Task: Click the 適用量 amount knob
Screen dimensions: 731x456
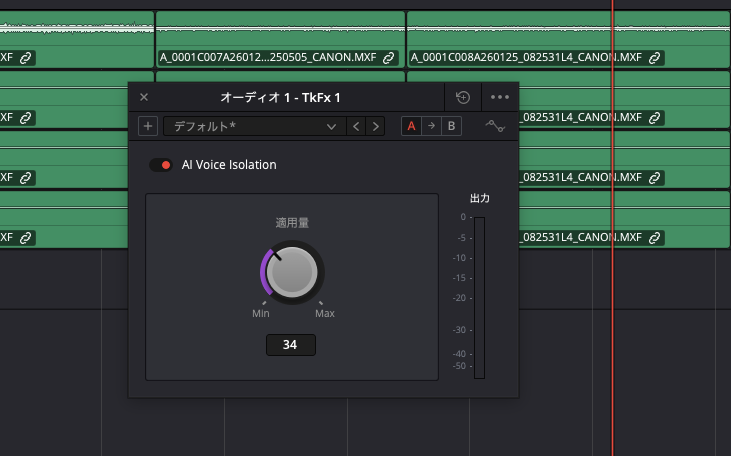Action: click(x=292, y=272)
